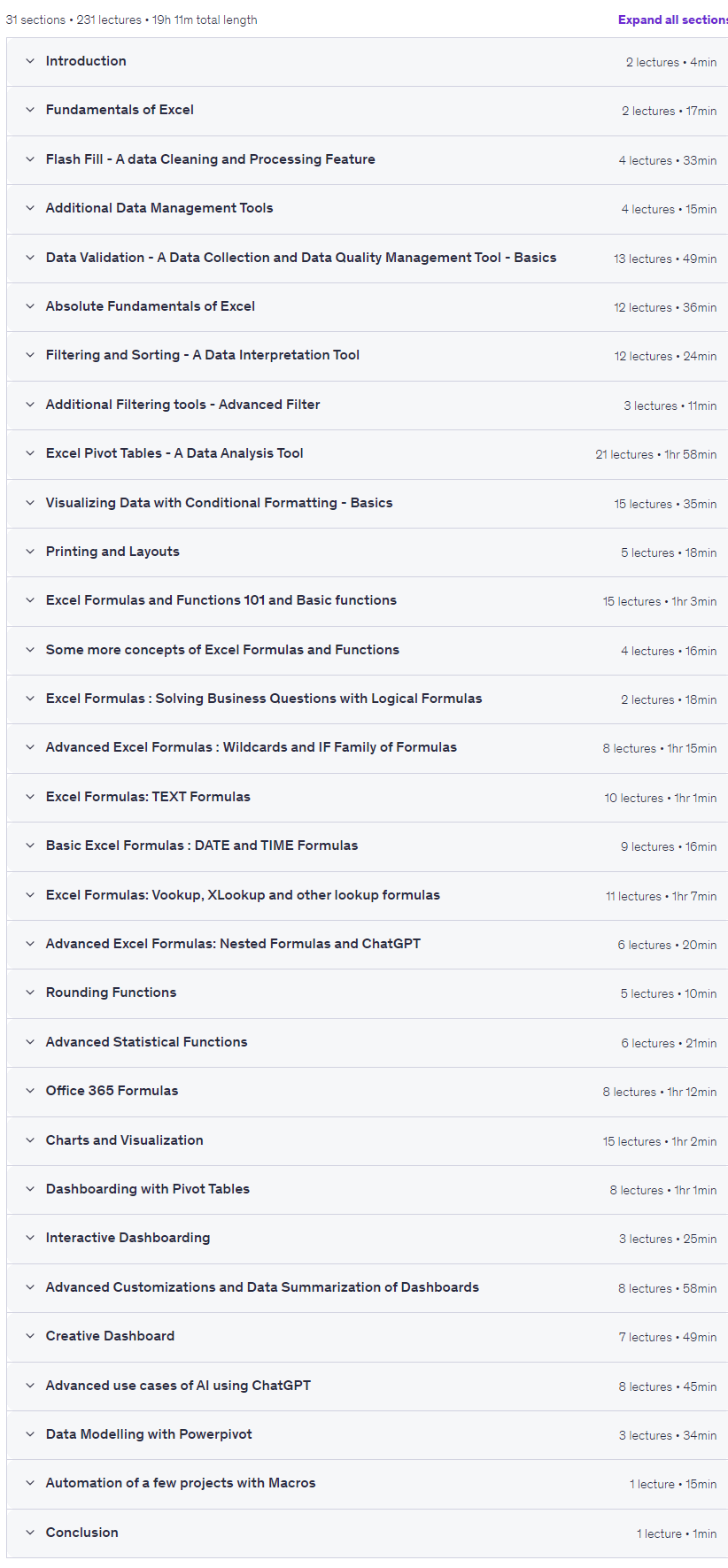Expand the Data Validation section chevron
Screen dimensions: 728x1568
point(30,258)
